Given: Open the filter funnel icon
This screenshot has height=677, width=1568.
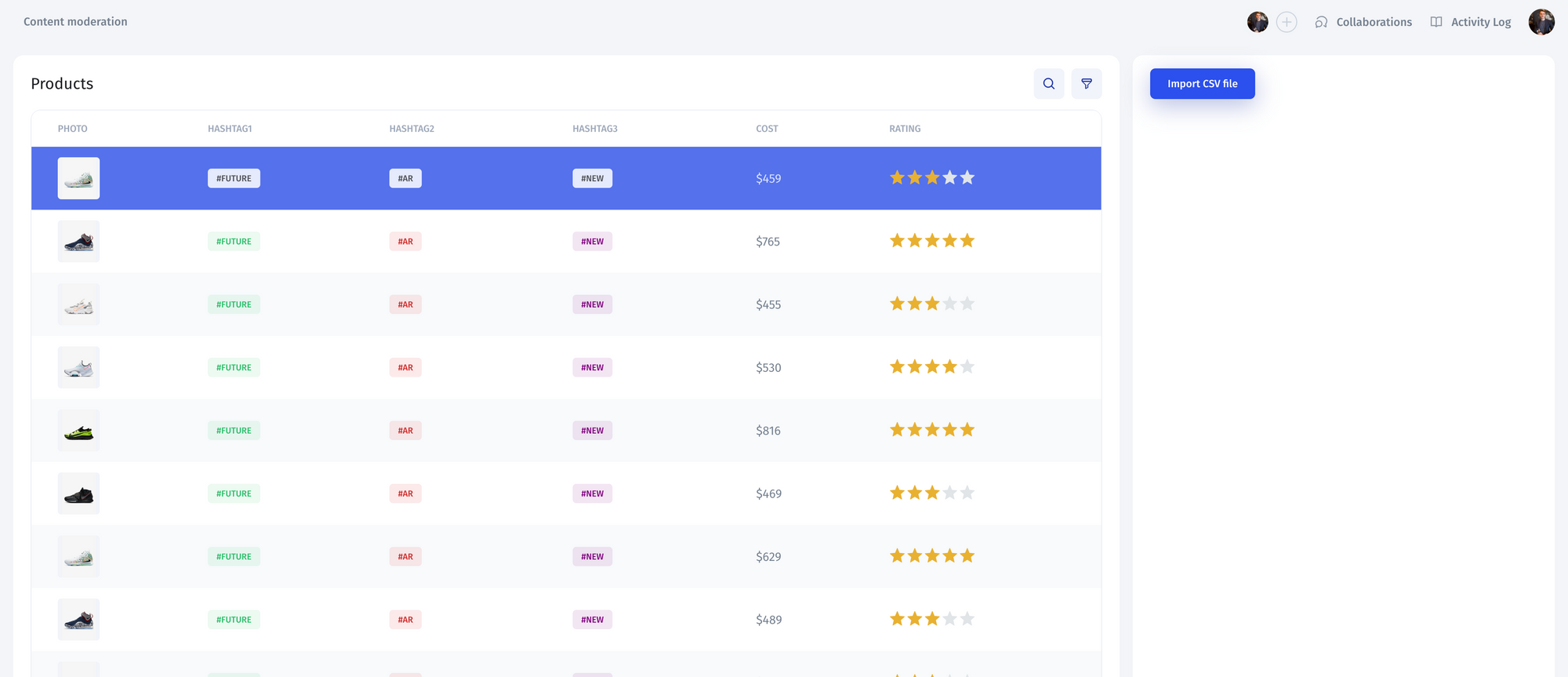Looking at the screenshot, I should point(1086,84).
